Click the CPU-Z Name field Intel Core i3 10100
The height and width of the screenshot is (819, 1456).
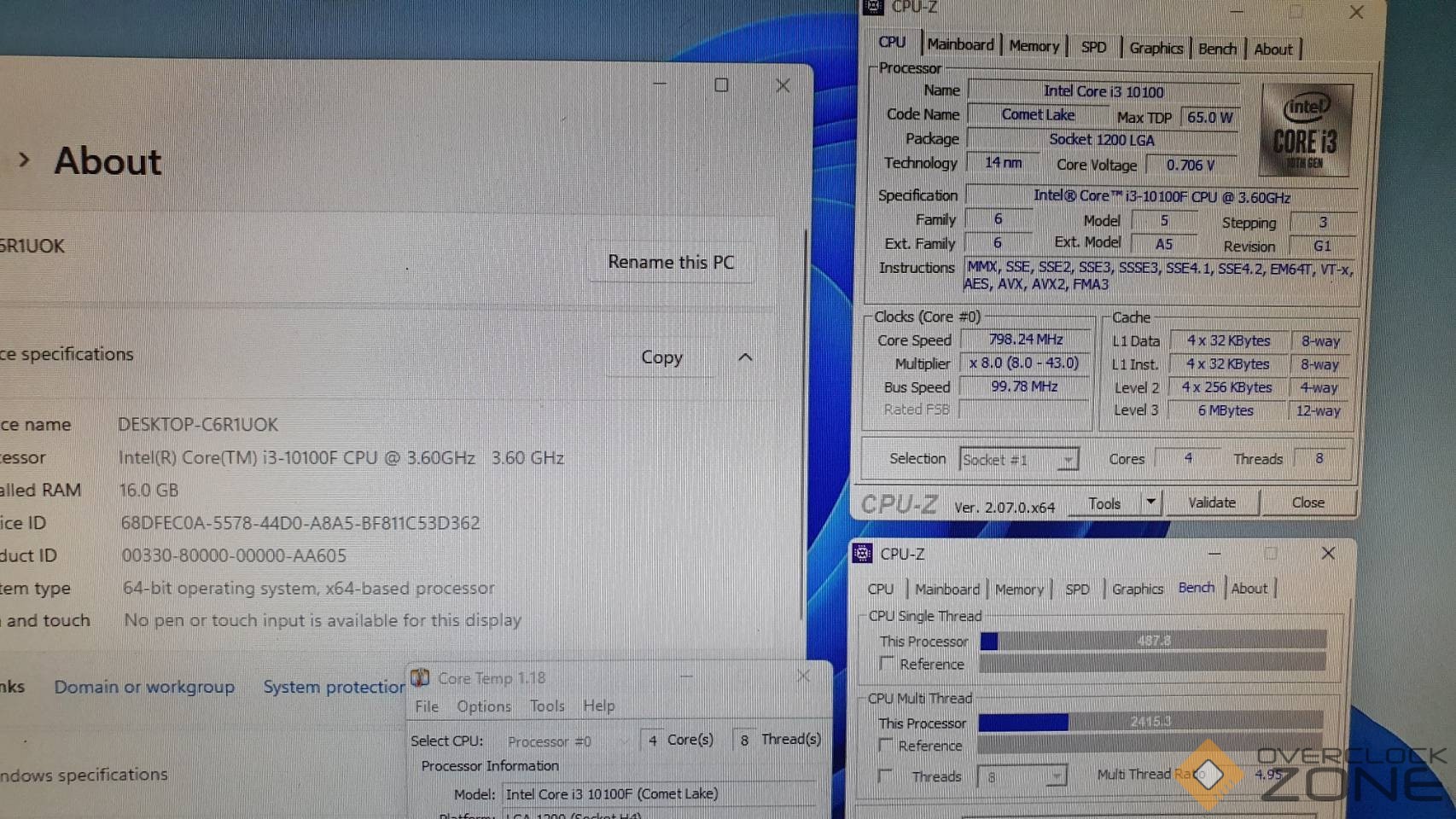pos(1104,91)
